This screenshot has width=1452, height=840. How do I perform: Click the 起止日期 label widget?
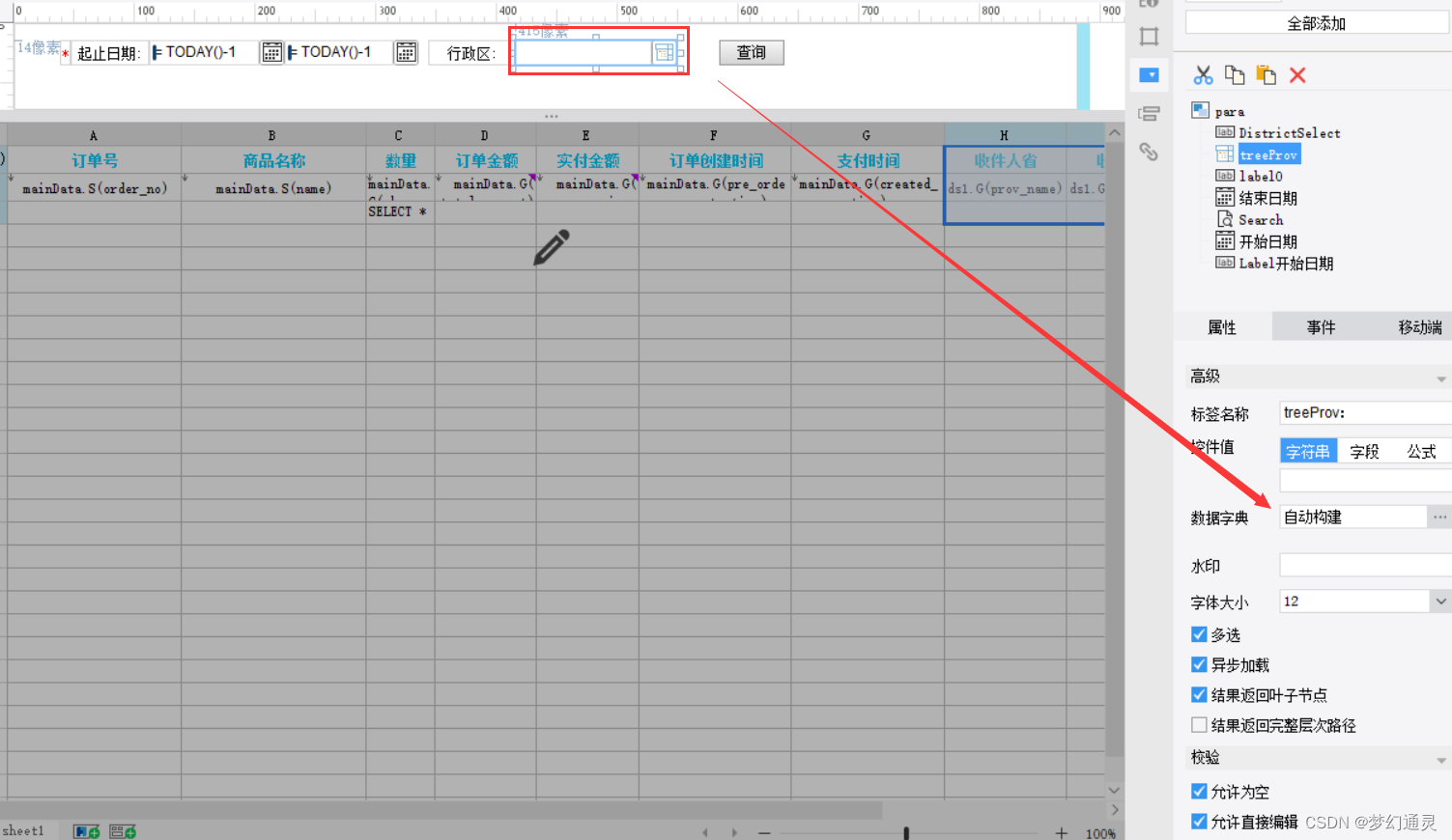(x=108, y=53)
